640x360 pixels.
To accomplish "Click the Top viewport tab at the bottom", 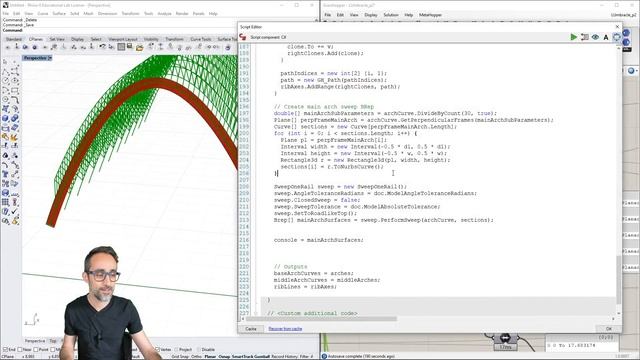I will coord(53,341).
